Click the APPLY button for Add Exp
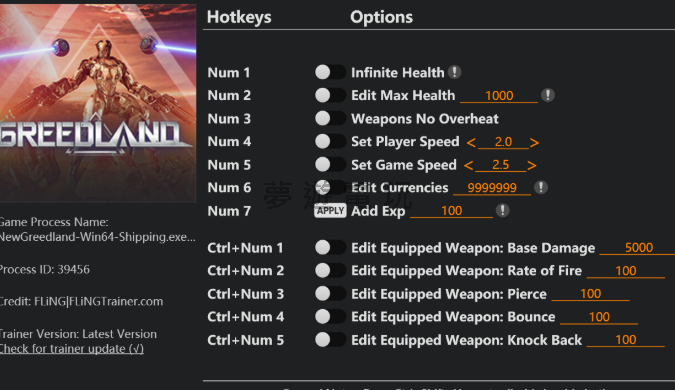 330,210
